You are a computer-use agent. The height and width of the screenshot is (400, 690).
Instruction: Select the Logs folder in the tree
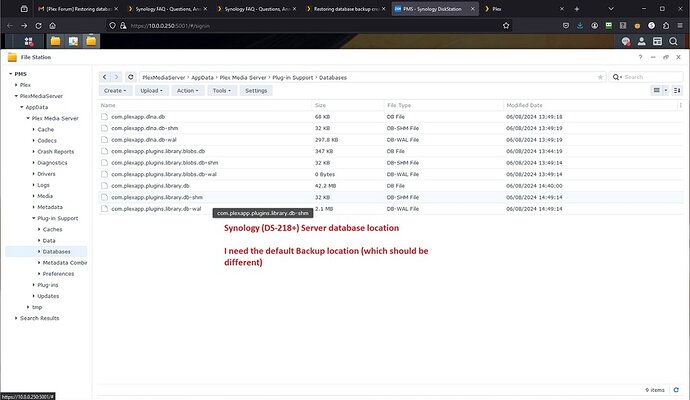[x=43, y=185]
